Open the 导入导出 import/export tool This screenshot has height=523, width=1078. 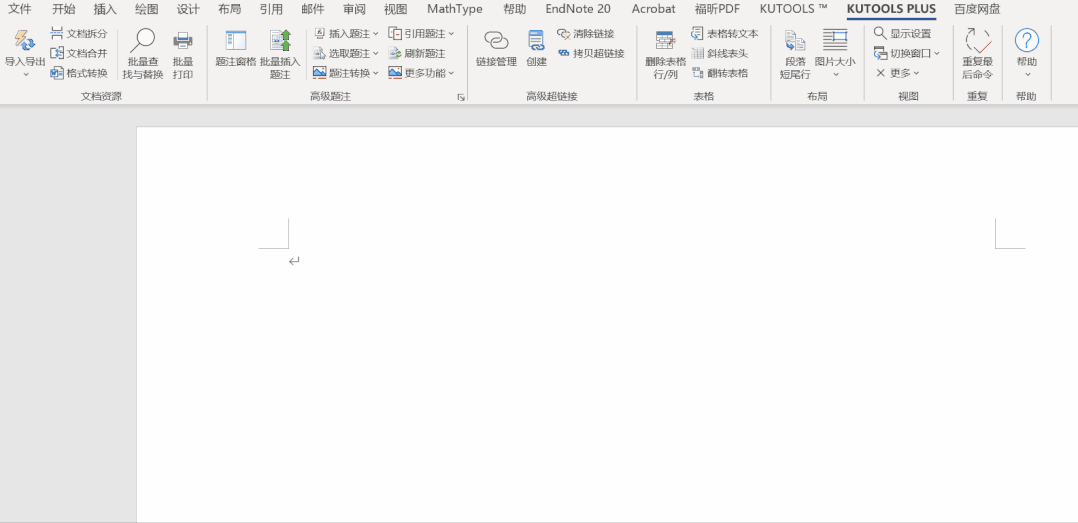click(25, 54)
